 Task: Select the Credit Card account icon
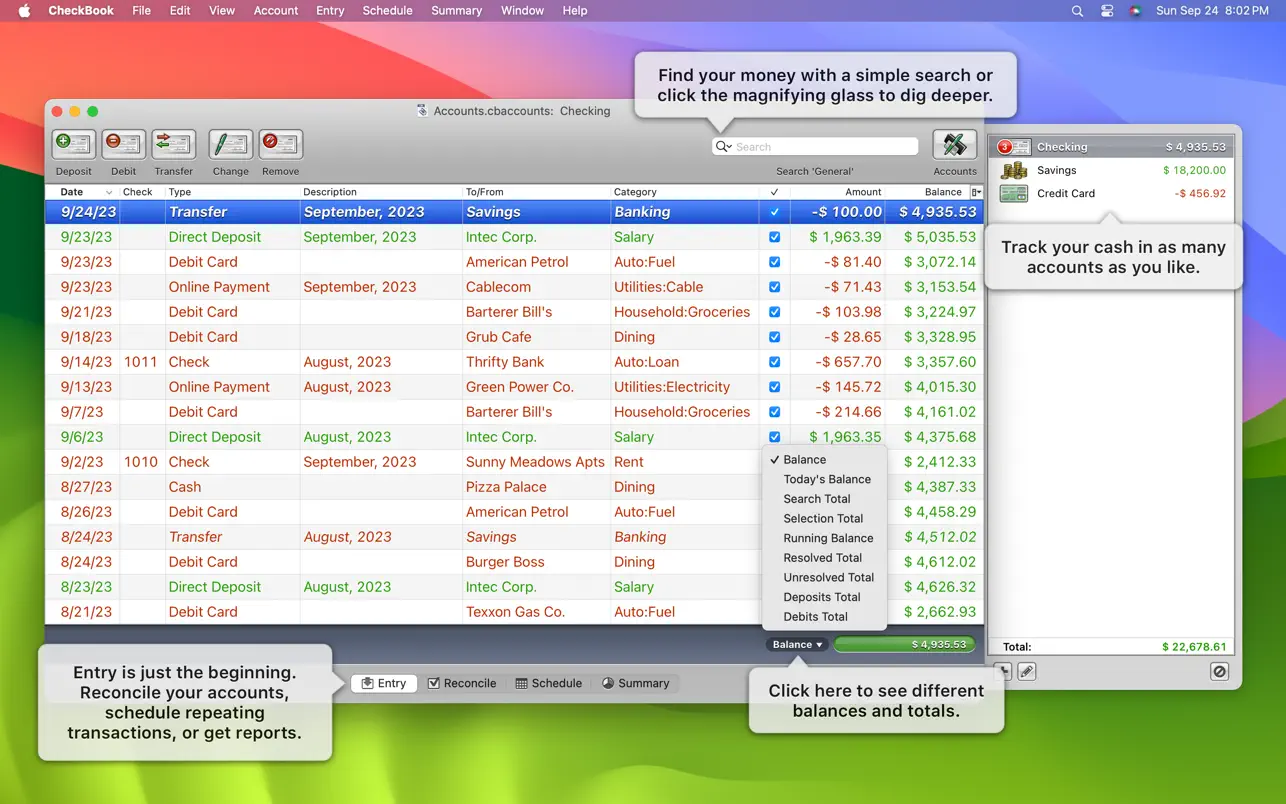click(x=1014, y=194)
